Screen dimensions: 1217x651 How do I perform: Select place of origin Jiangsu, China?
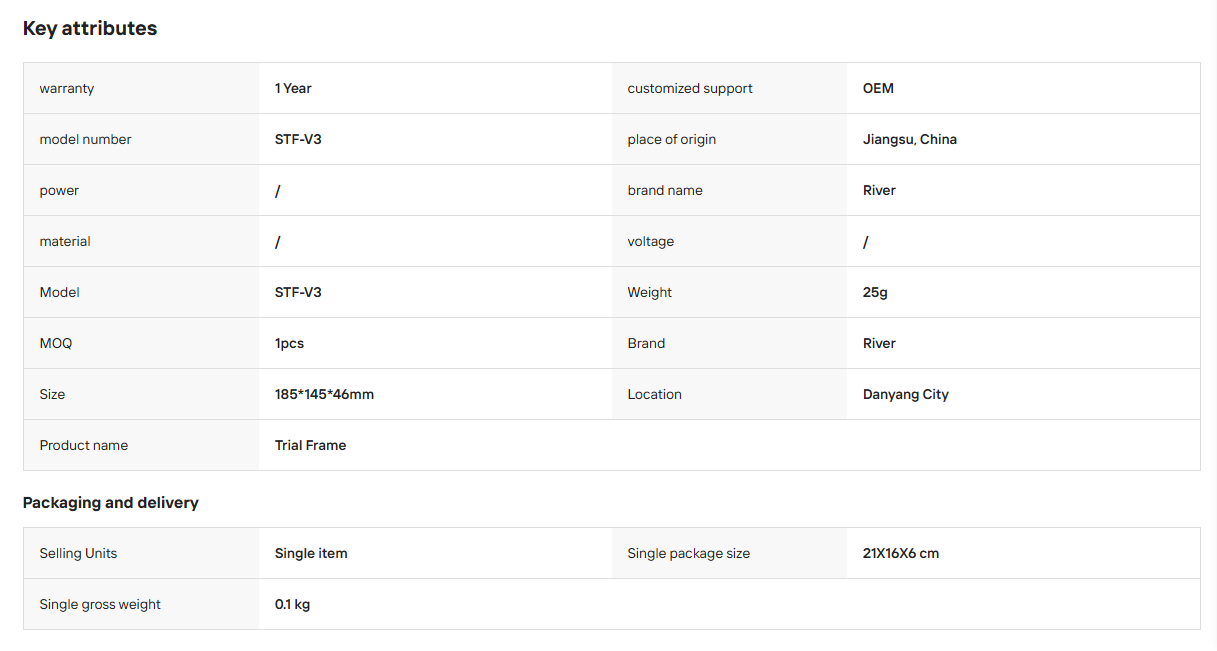(910, 139)
